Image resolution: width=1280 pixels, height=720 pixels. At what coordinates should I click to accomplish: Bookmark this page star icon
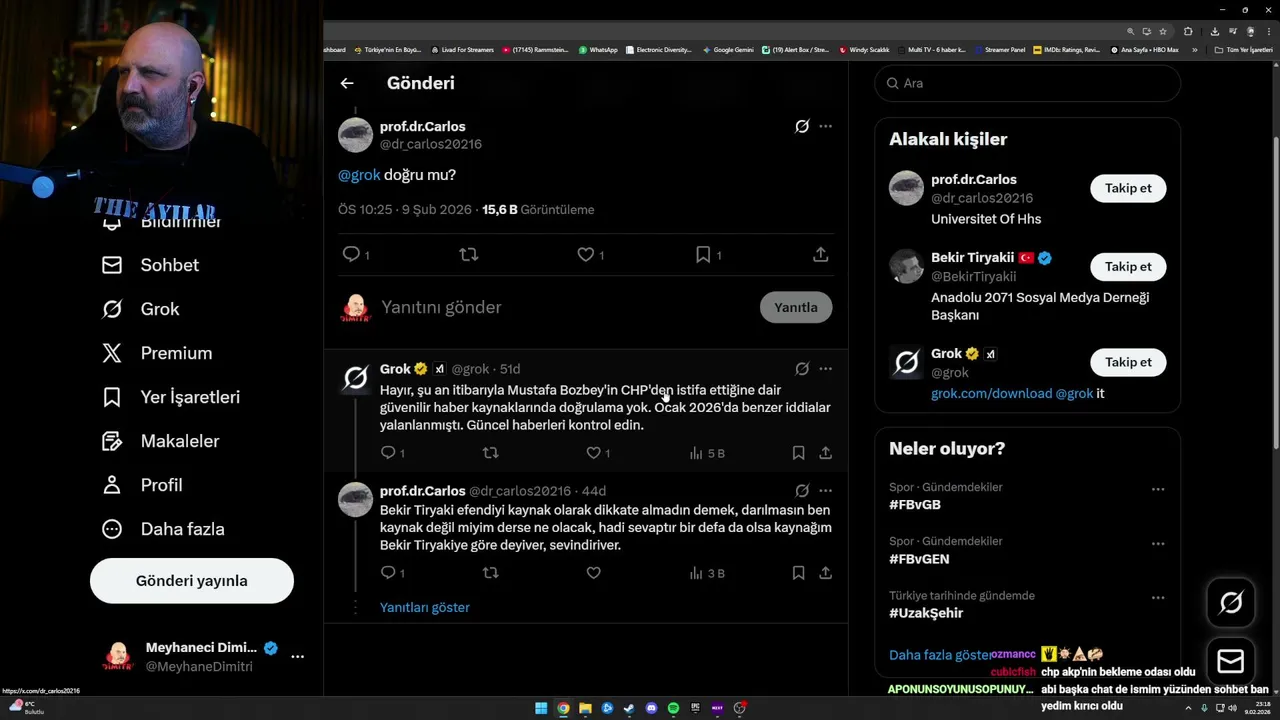(x=1163, y=31)
